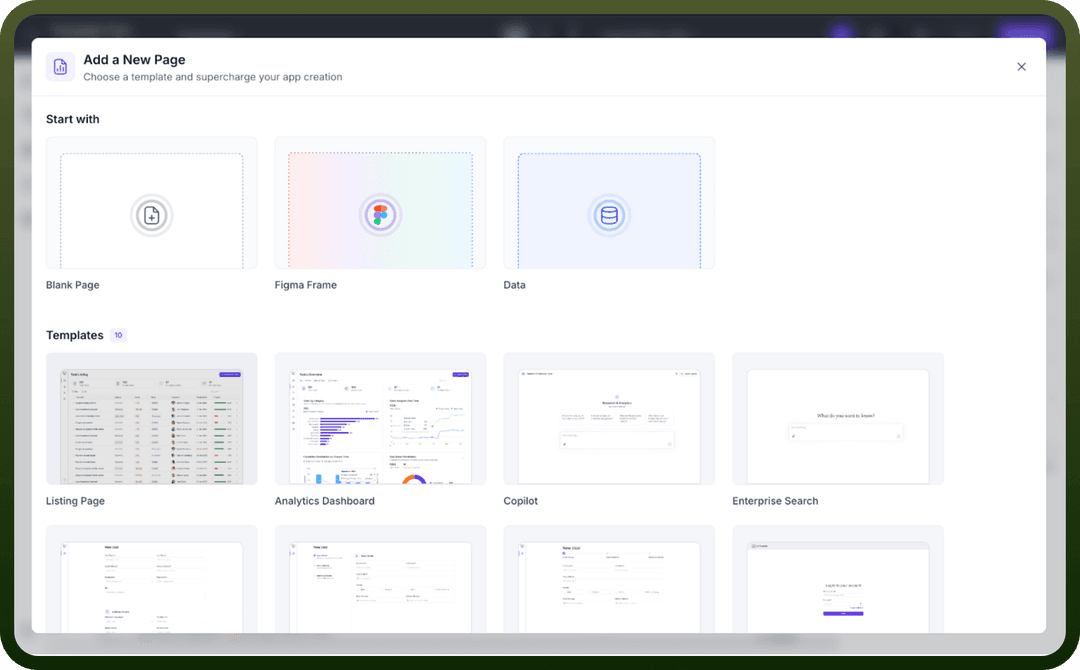1080x670 pixels.
Task: Select the Blank Page card
Action: pyautogui.click(x=152, y=202)
